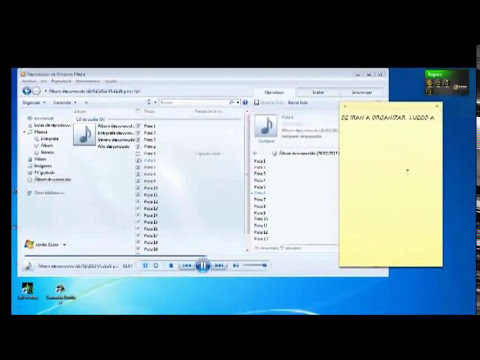The height and width of the screenshot is (360, 480).
Task: Click the Comprar link under the album art
Action: pos(266,141)
